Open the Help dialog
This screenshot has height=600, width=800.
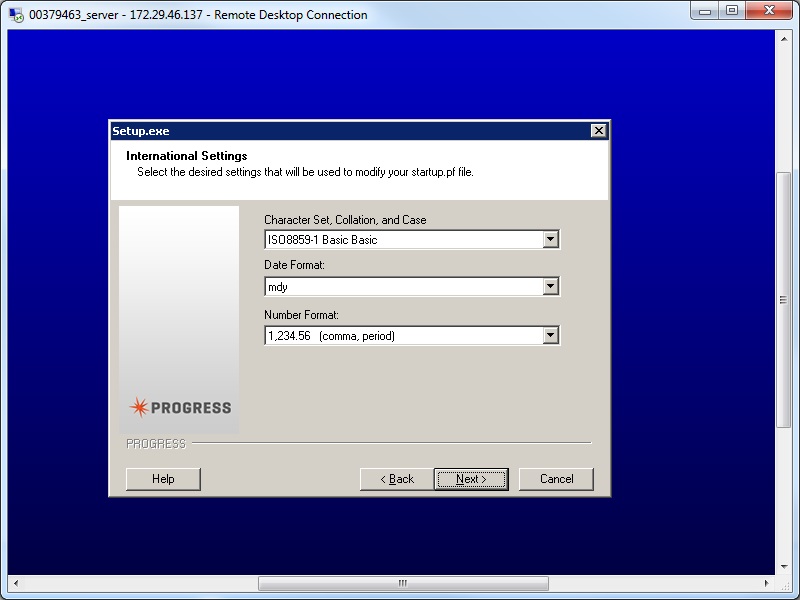click(x=163, y=479)
